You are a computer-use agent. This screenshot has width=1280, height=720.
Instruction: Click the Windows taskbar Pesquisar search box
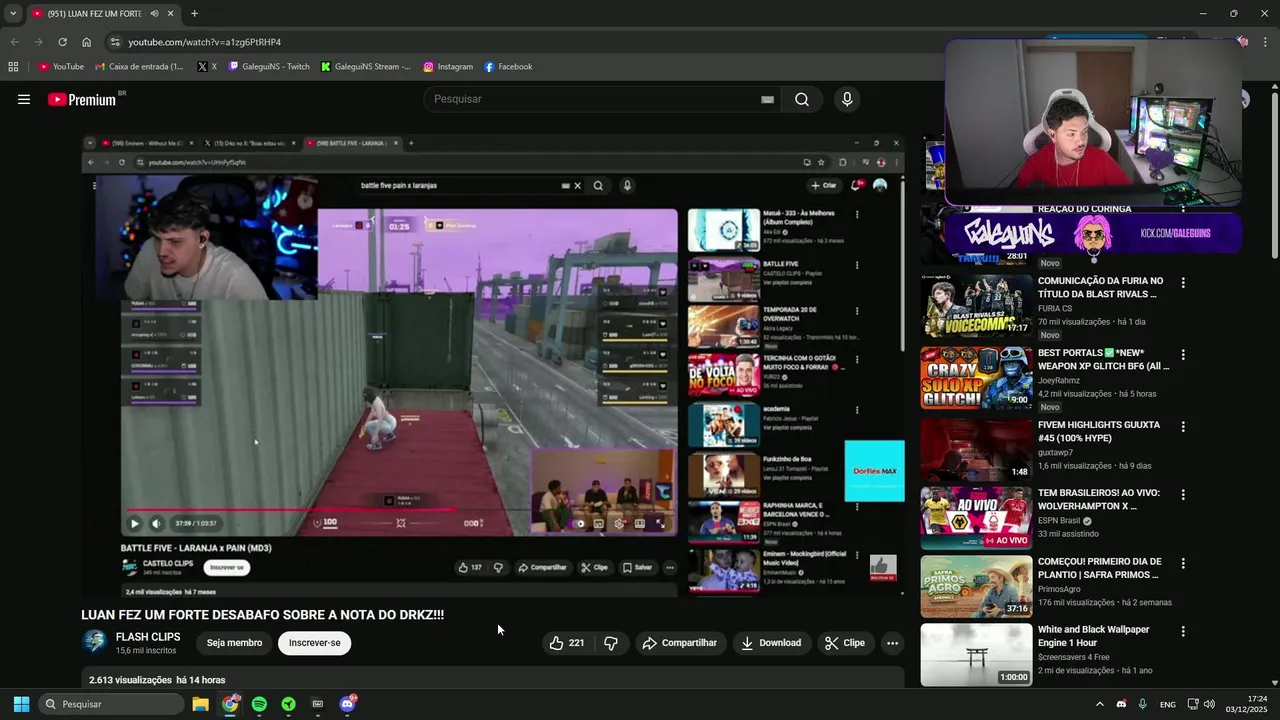tap(112, 704)
